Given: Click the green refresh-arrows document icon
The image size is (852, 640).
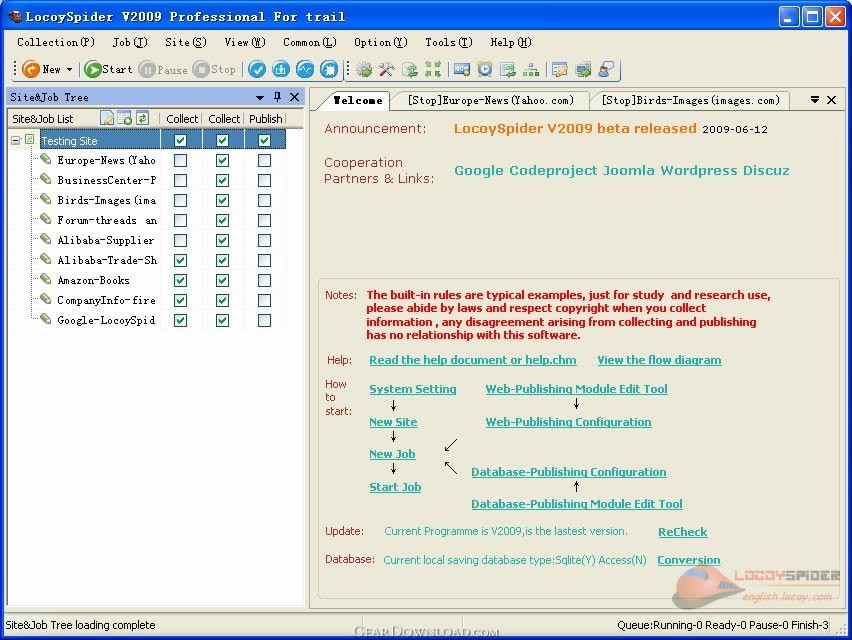Looking at the screenshot, I should coord(410,70).
